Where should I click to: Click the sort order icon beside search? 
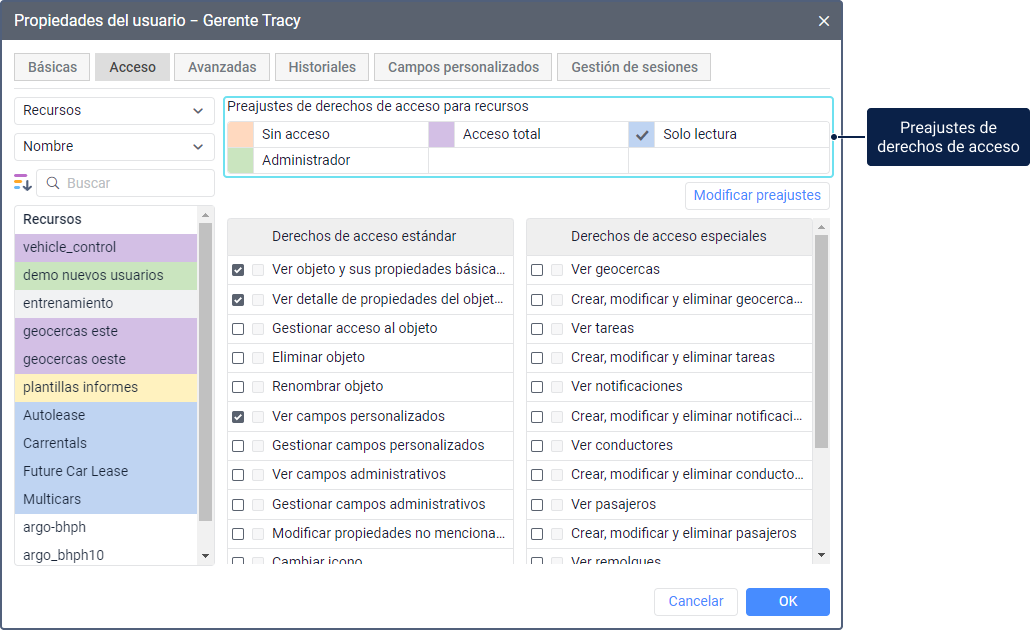(23, 182)
